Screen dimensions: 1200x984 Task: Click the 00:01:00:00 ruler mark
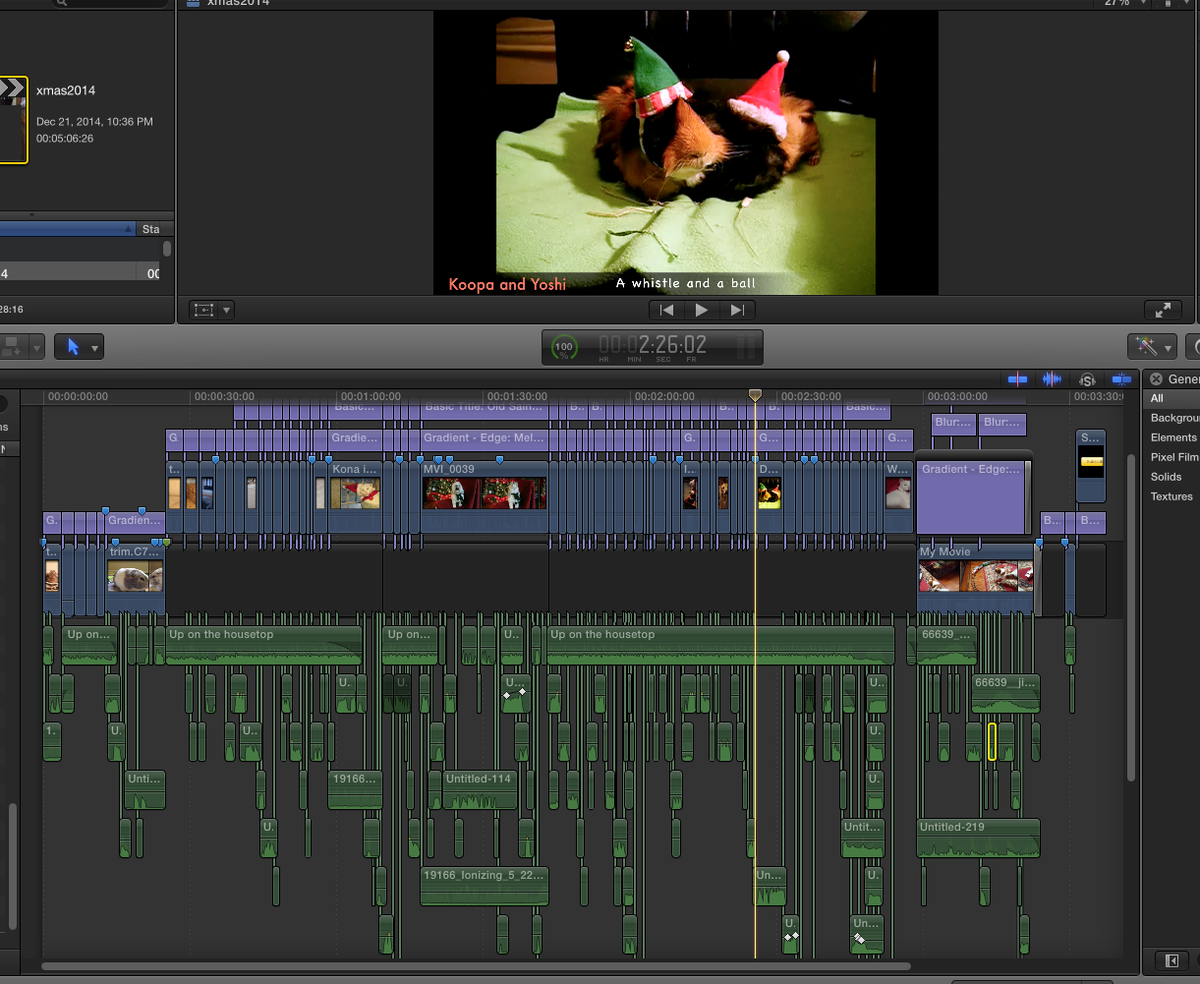tap(370, 397)
